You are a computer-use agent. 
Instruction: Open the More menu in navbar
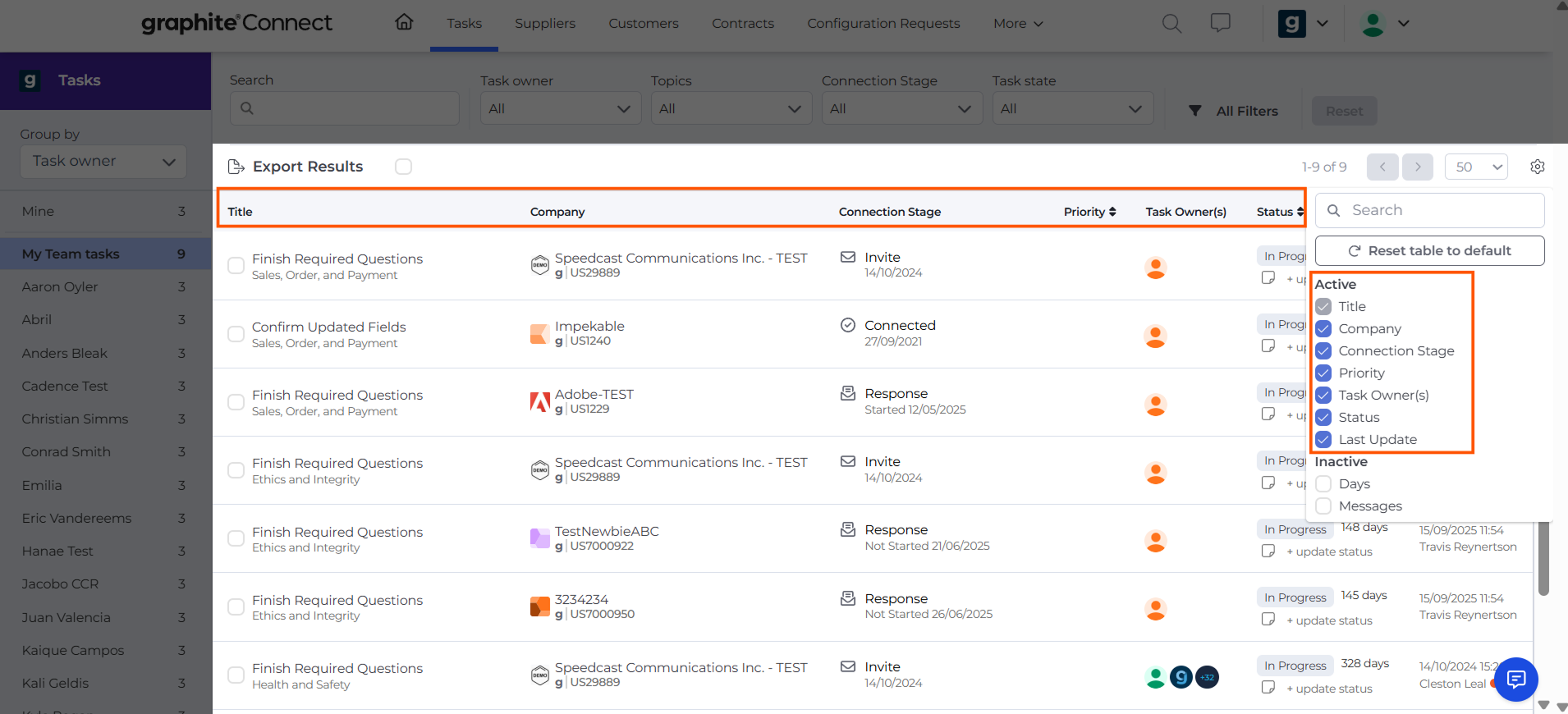pos(1018,24)
